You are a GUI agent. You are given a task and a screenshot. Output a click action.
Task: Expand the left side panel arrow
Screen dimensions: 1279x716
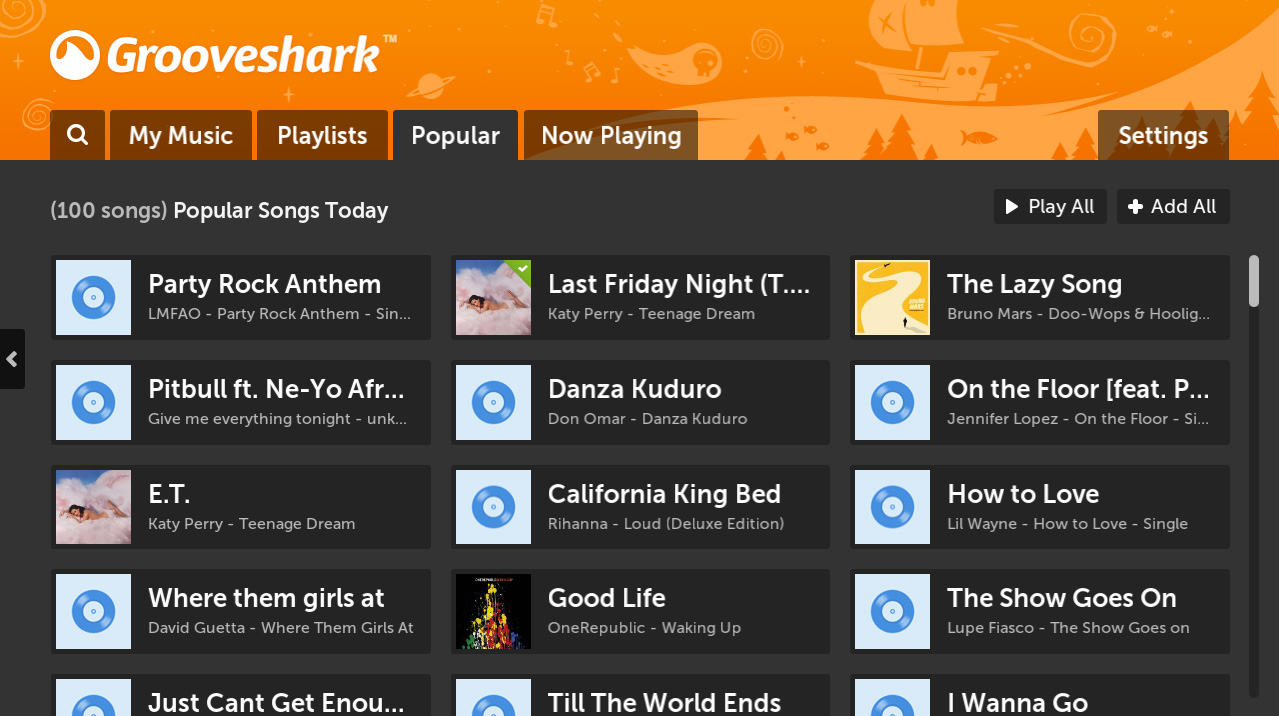pos(12,359)
